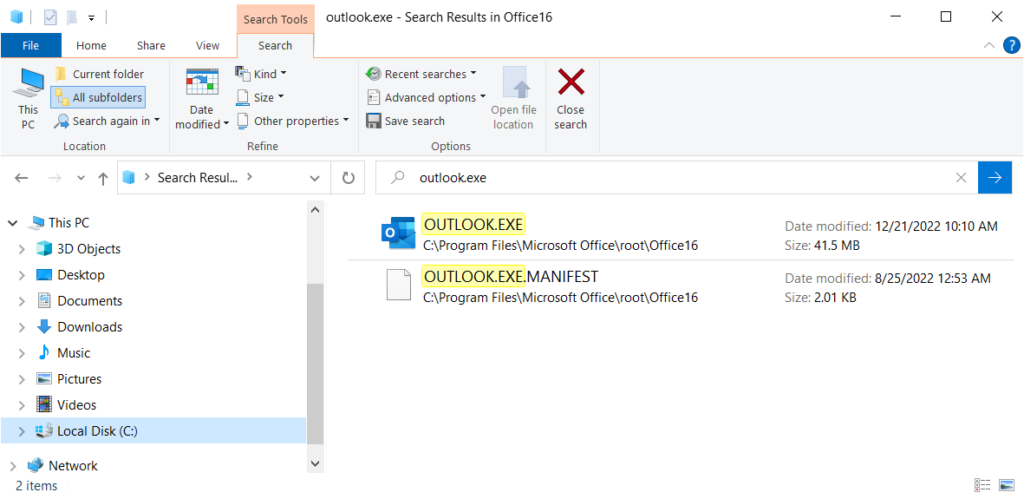Switch to details view icon
The image size is (1024, 499).
[x=982, y=485]
